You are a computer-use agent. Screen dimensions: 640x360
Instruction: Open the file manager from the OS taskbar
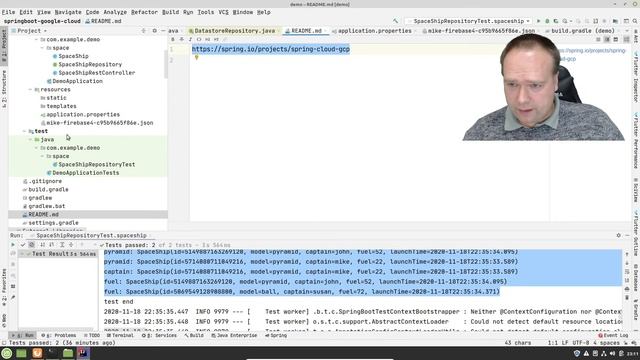click(x=68, y=353)
